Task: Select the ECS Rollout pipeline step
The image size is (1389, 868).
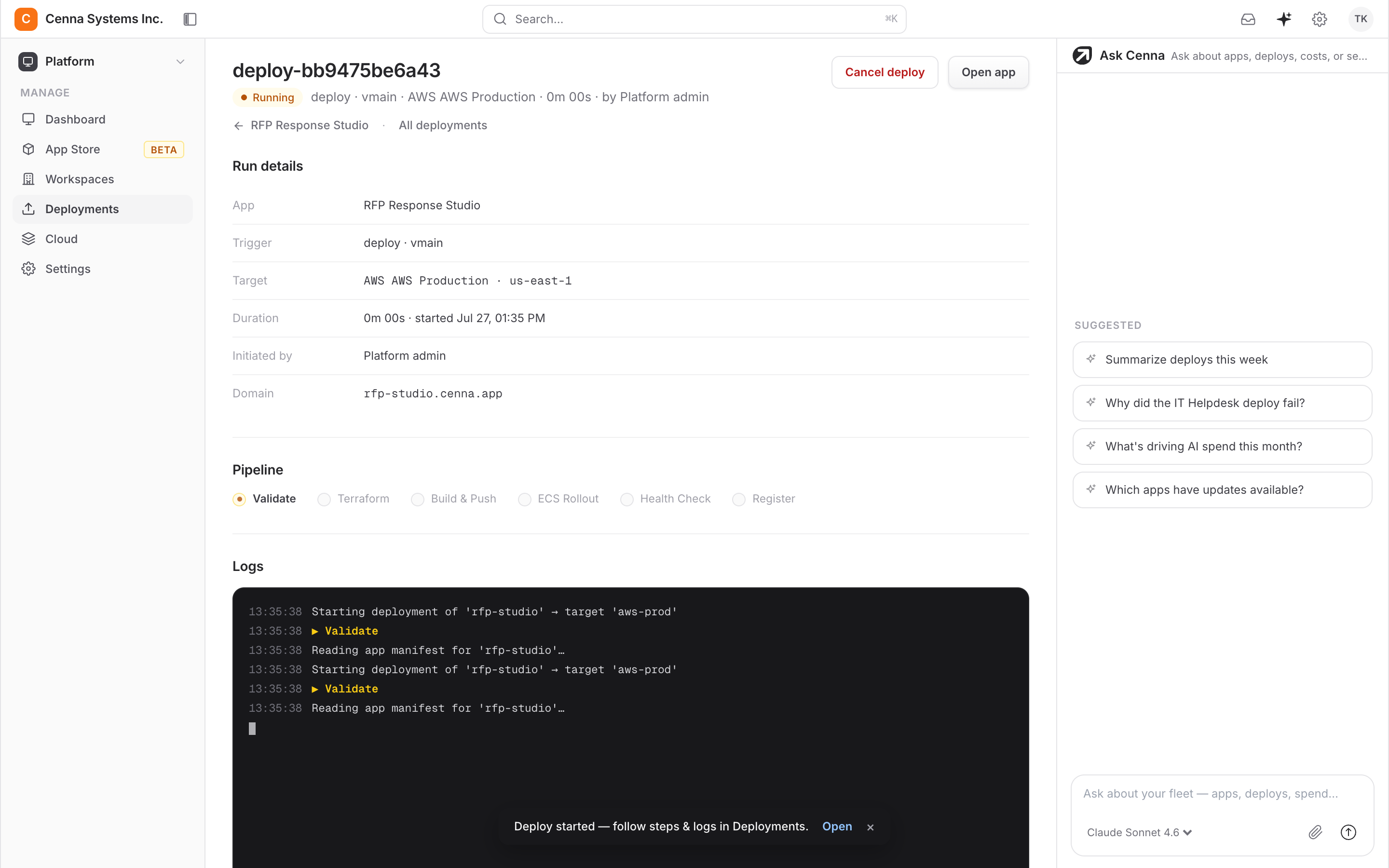Action: [558, 499]
